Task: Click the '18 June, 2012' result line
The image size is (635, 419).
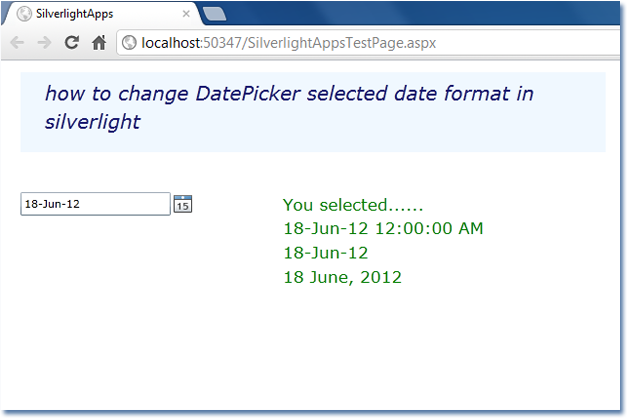Action: (342, 277)
